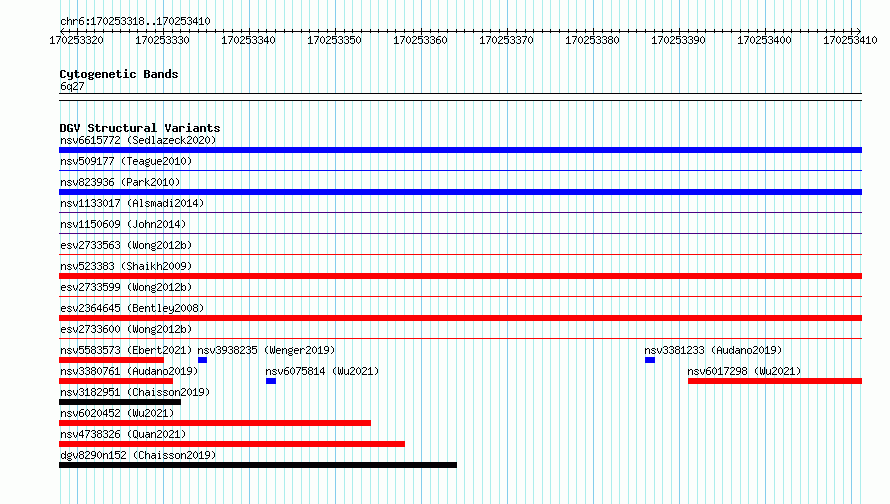This screenshot has width=890, height=504.
Task: Select nsv6020452 (Wu2021) label
Action: (x=117, y=413)
